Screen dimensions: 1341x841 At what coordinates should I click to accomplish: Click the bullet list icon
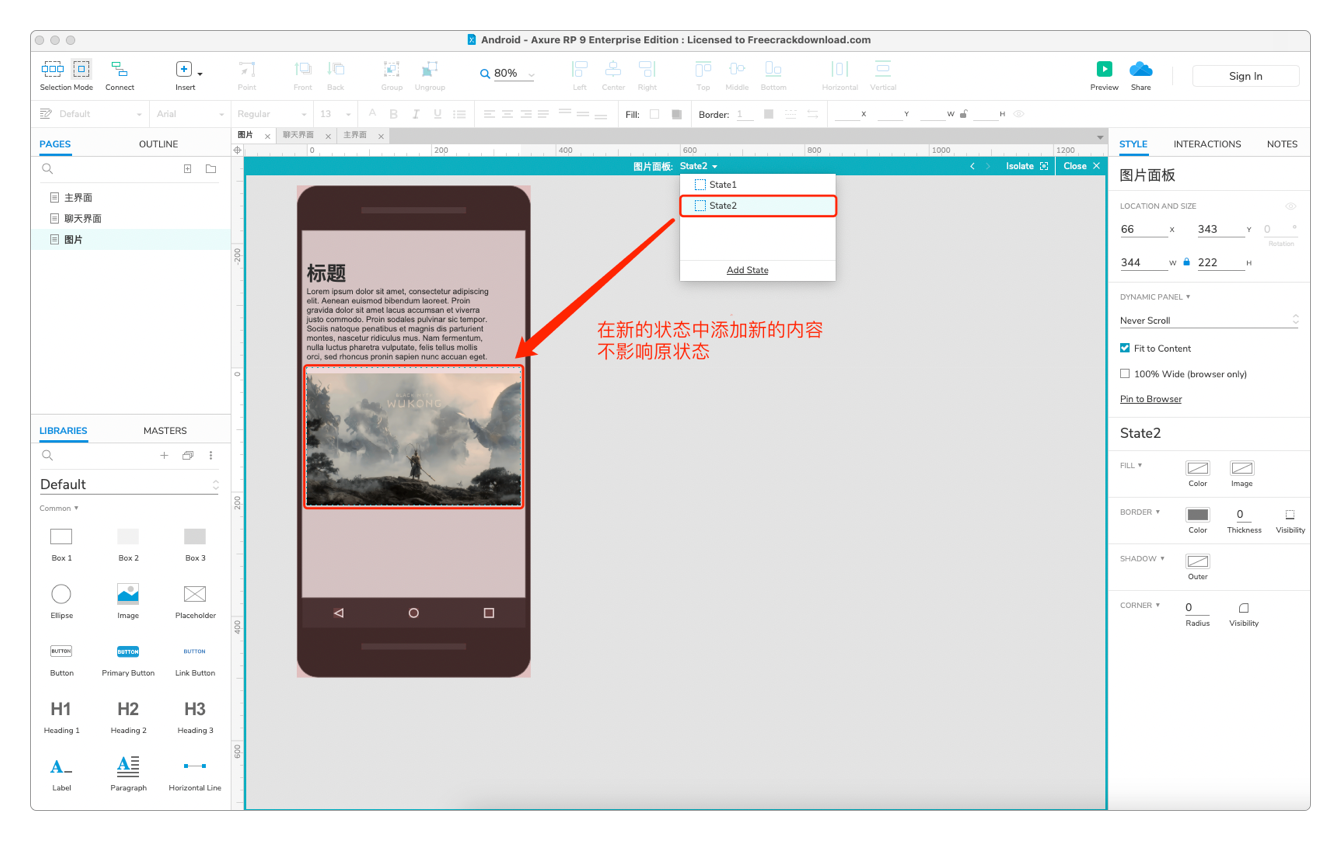tap(460, 114)
